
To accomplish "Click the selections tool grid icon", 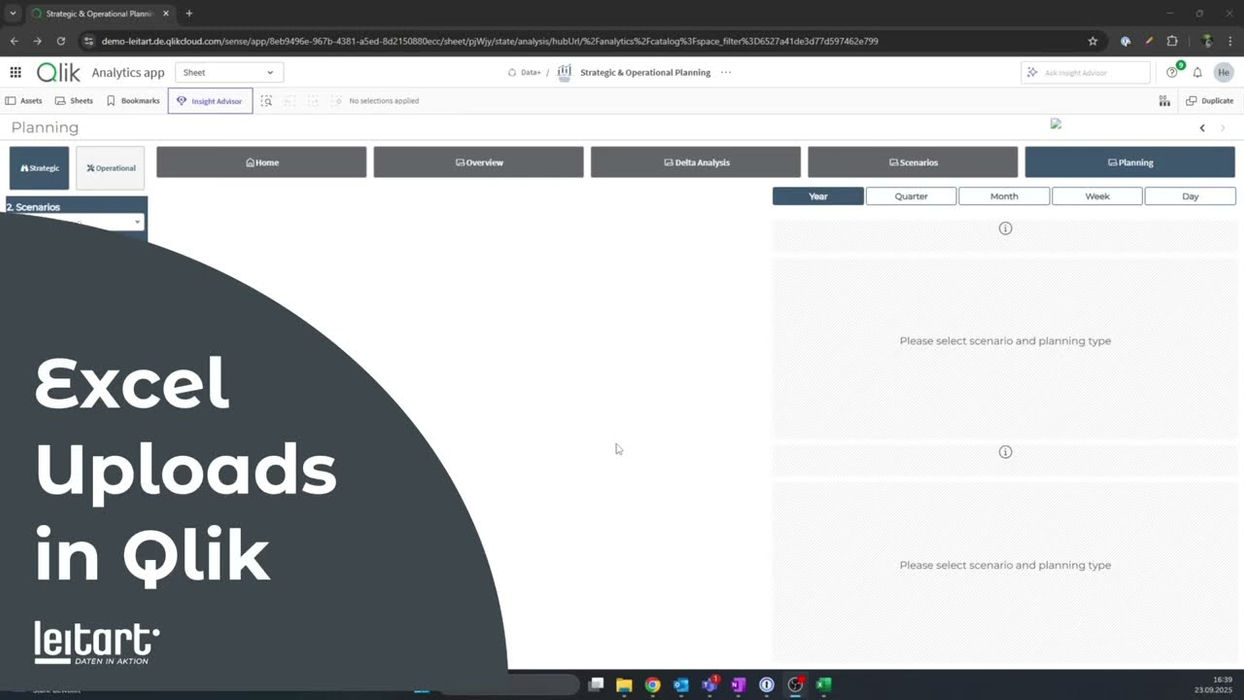I will pyautogui.click(x=1164, y=101).
